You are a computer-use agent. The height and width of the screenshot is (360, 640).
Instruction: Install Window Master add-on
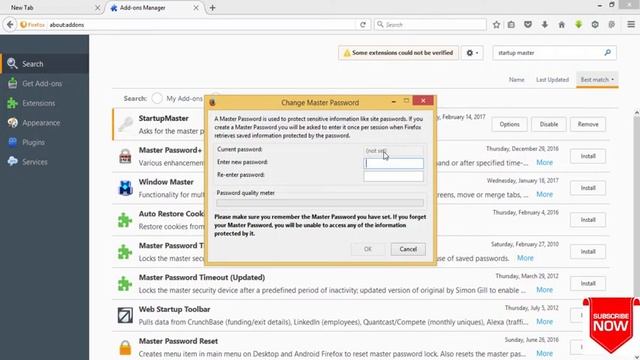pyautogui.click(x=588, y=188)
